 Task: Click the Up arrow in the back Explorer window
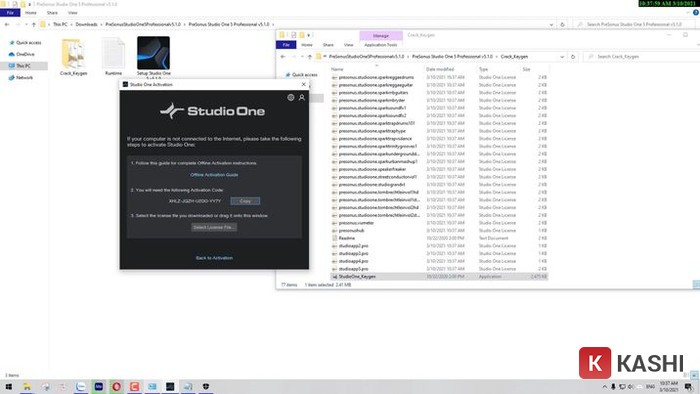(x=33, y=25)
